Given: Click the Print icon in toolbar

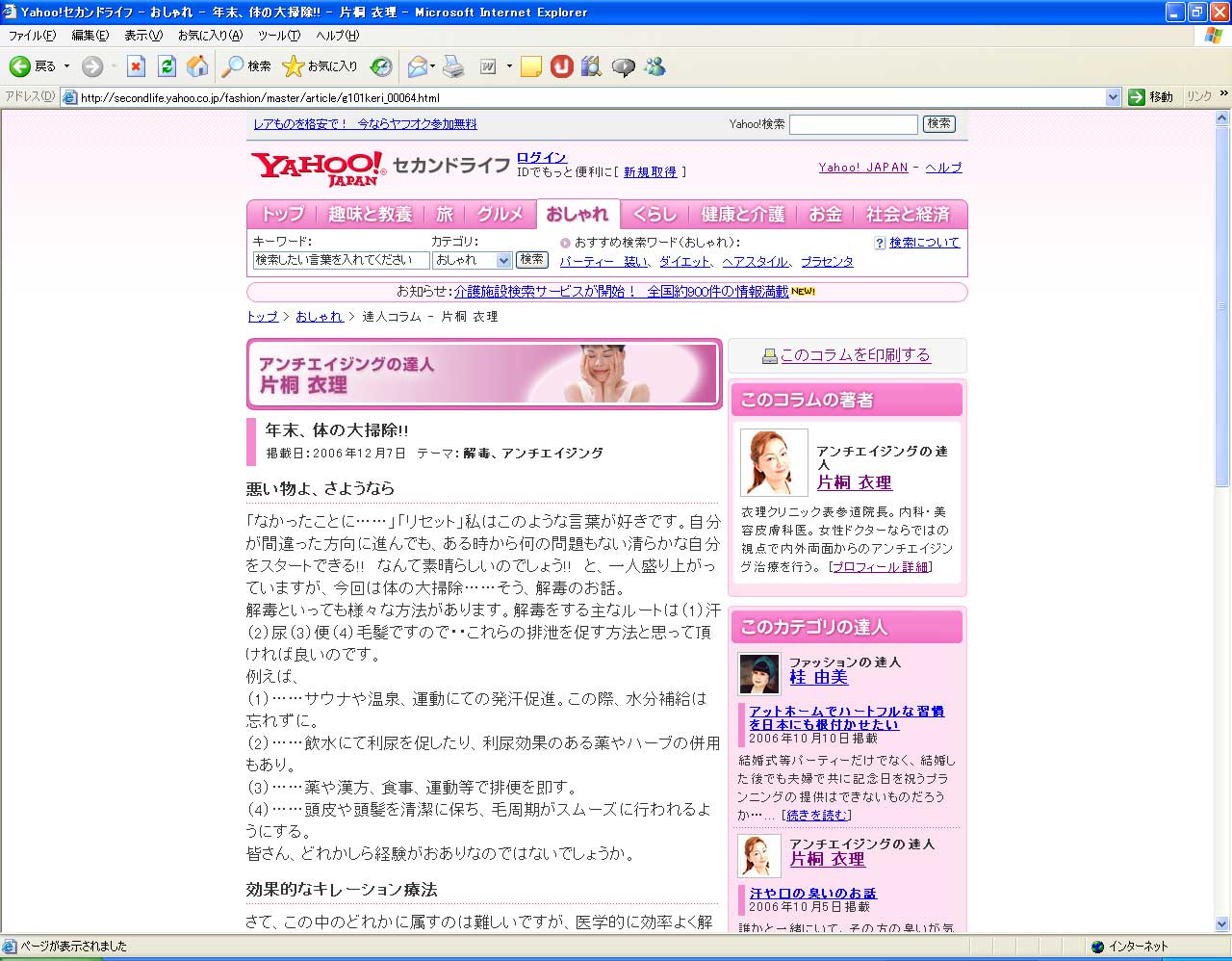Looking at the screenshot, I should [453, 66].
